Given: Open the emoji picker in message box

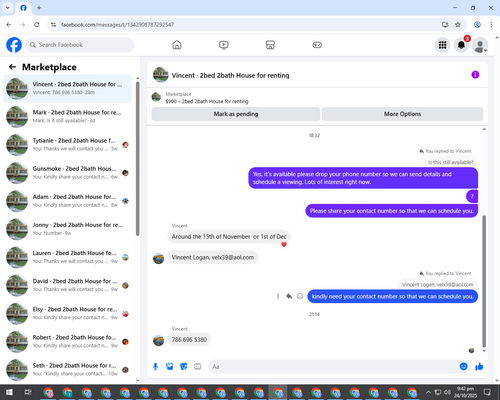Looking at the screenshot, I should pos(463,367).
